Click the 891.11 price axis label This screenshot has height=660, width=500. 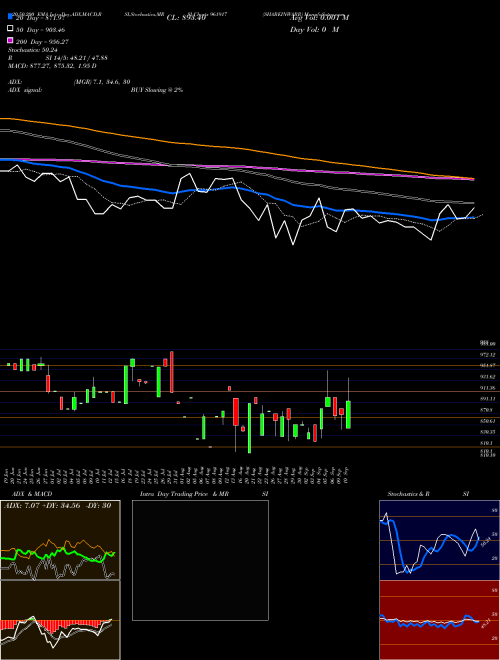[x=488, y=399]
